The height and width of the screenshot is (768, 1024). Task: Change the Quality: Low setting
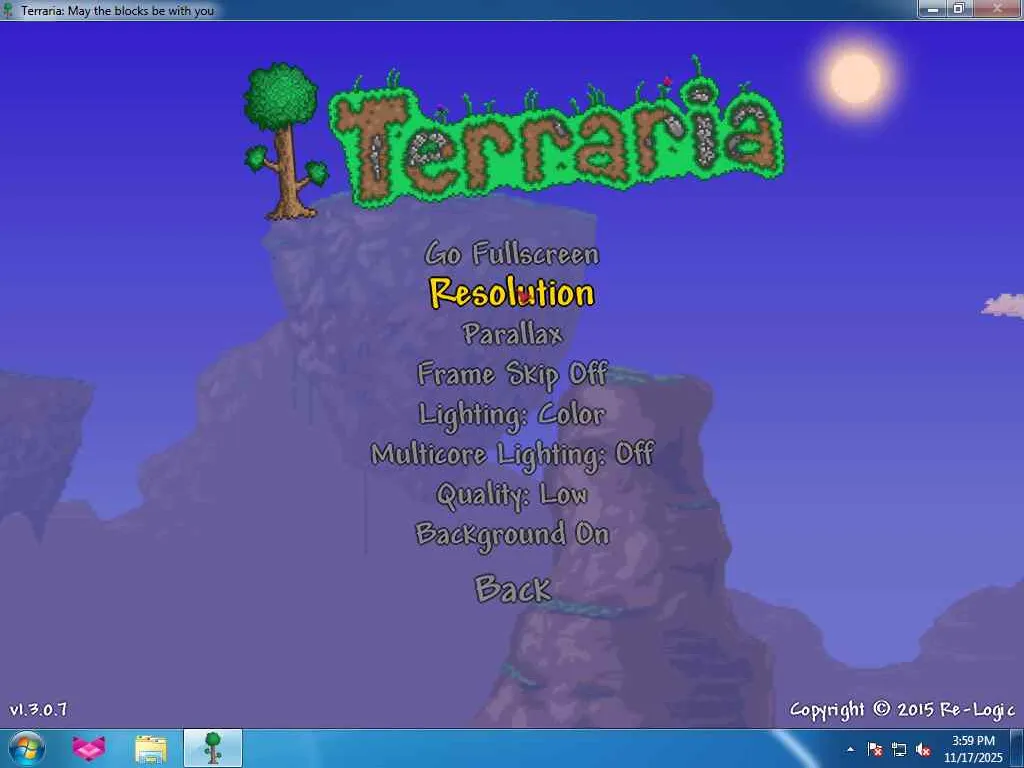pyautogui.click(x=512, y=495)
